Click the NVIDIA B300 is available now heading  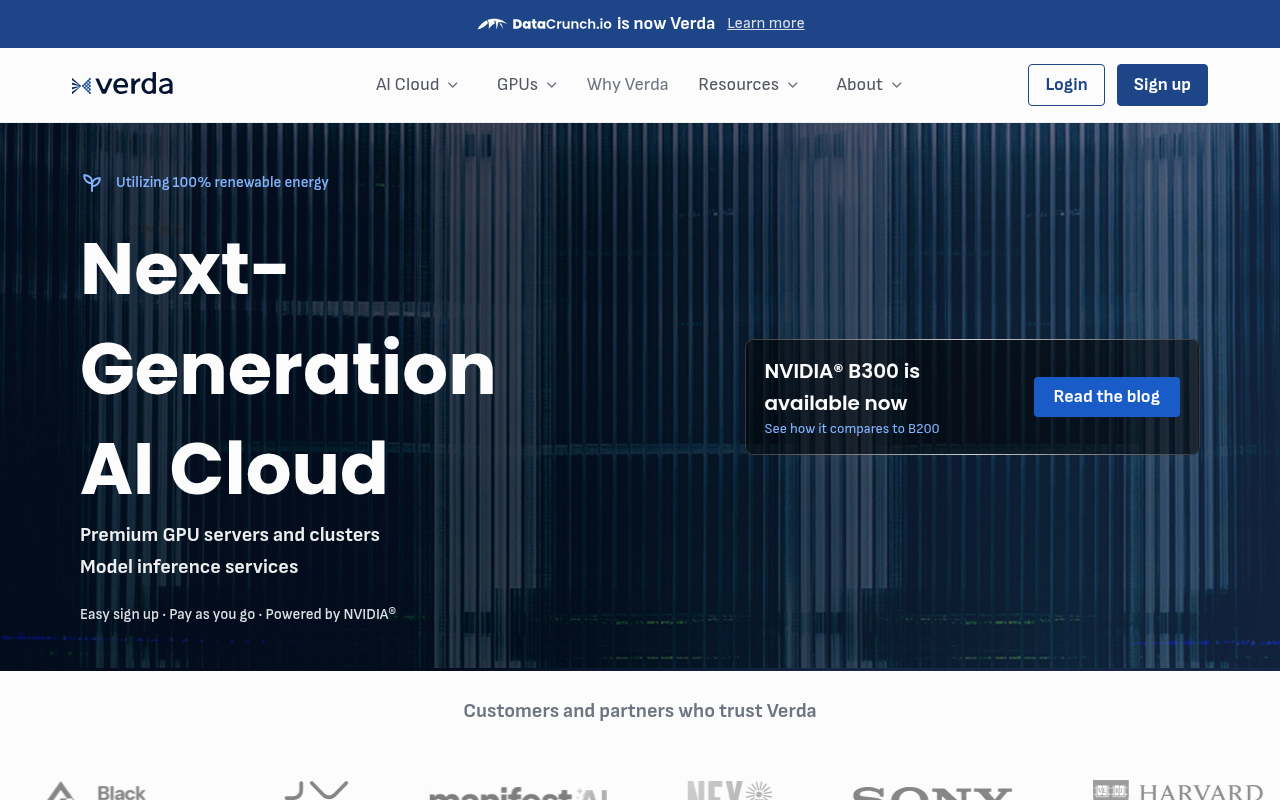842,387
